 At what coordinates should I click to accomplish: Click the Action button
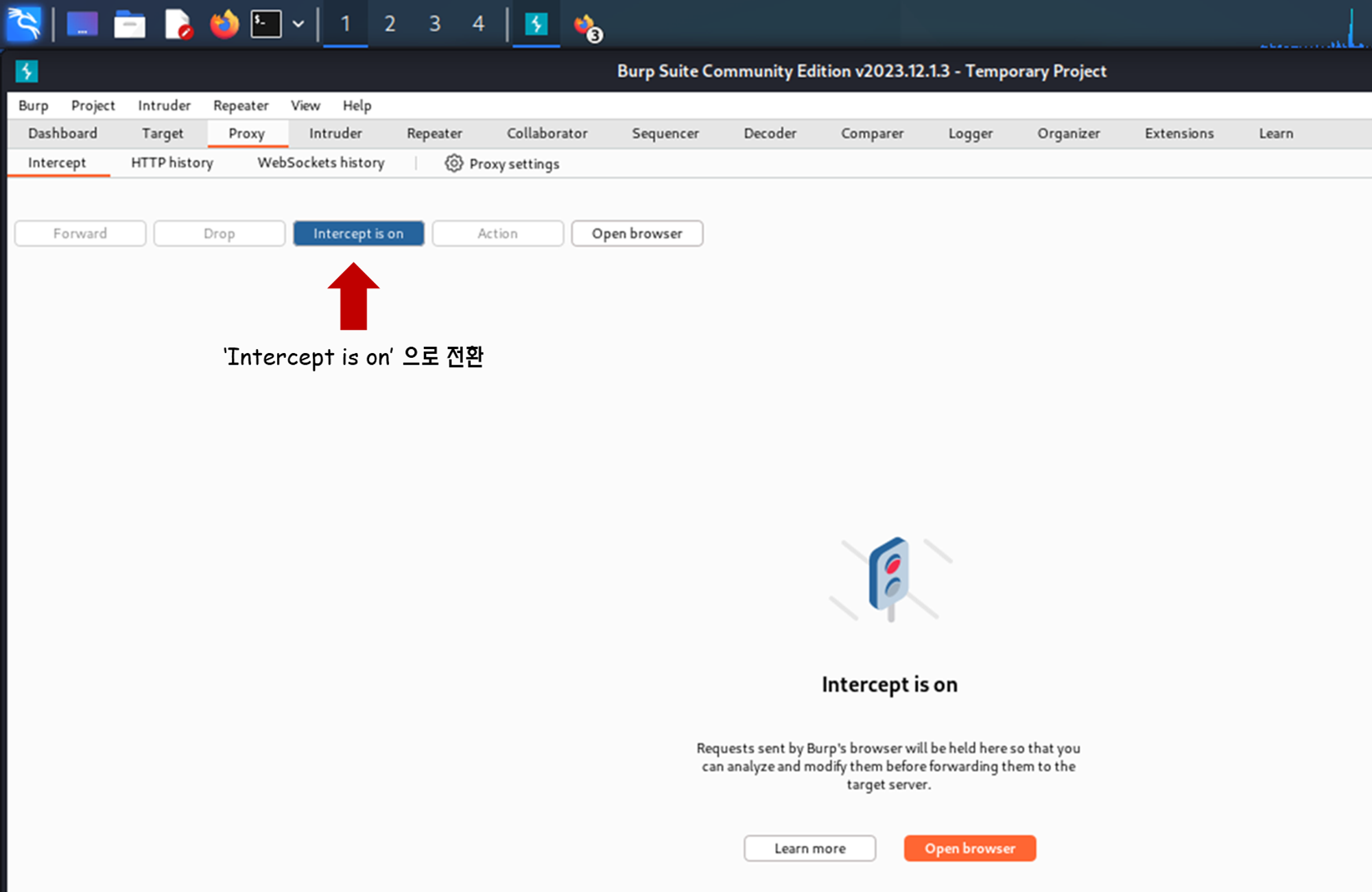pos(498,233)
